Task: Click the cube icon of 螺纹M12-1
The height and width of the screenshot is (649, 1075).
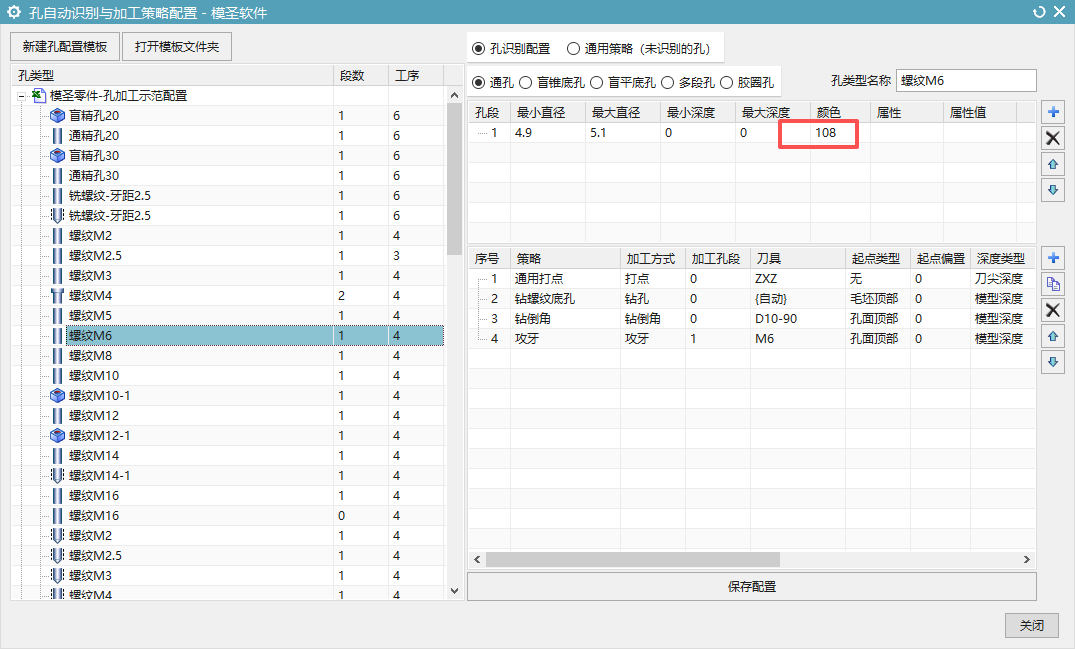Action: pyautogui.click(x=58, y=435)
